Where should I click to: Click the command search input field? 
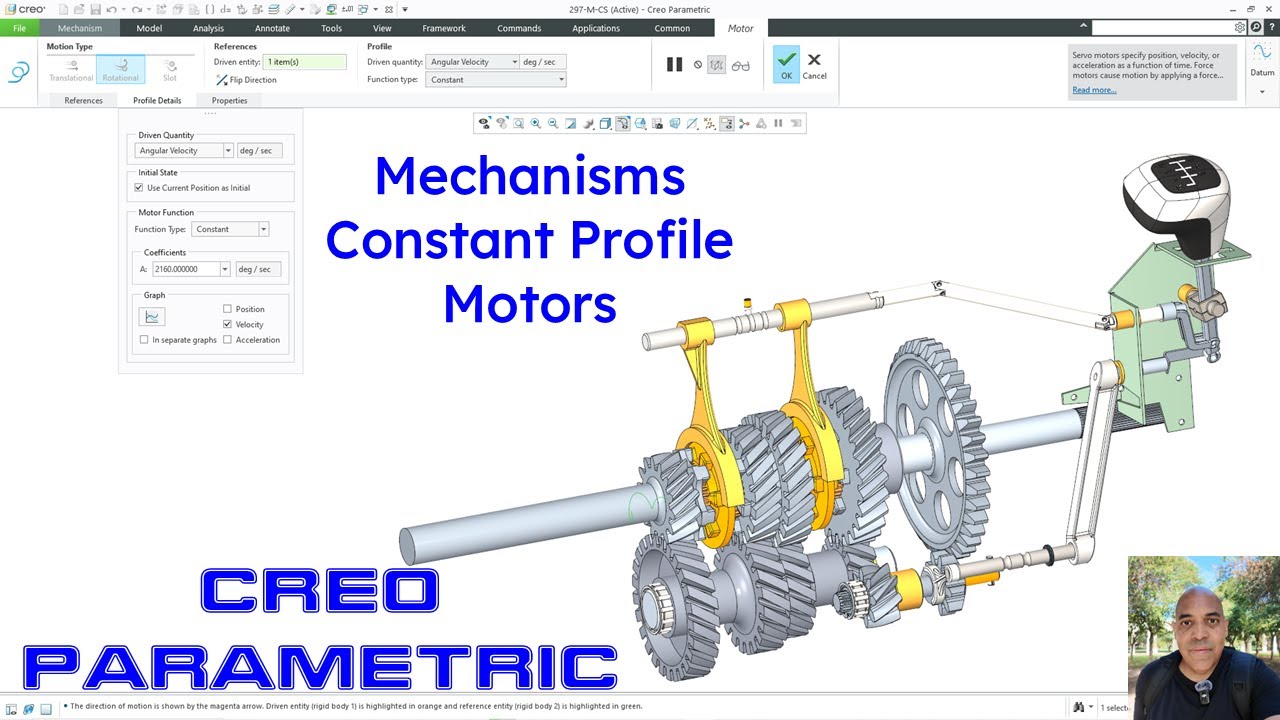point(1162,28)
